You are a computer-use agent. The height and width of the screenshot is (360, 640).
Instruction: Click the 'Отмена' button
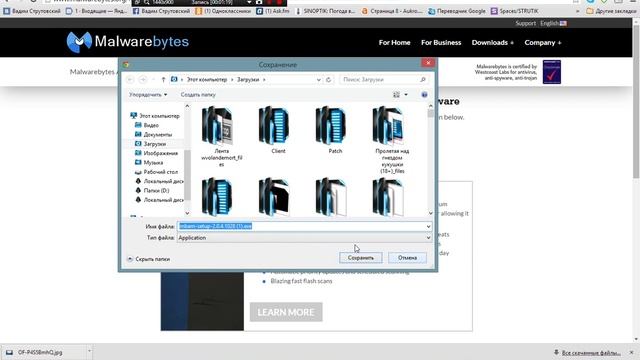(407, 258)
